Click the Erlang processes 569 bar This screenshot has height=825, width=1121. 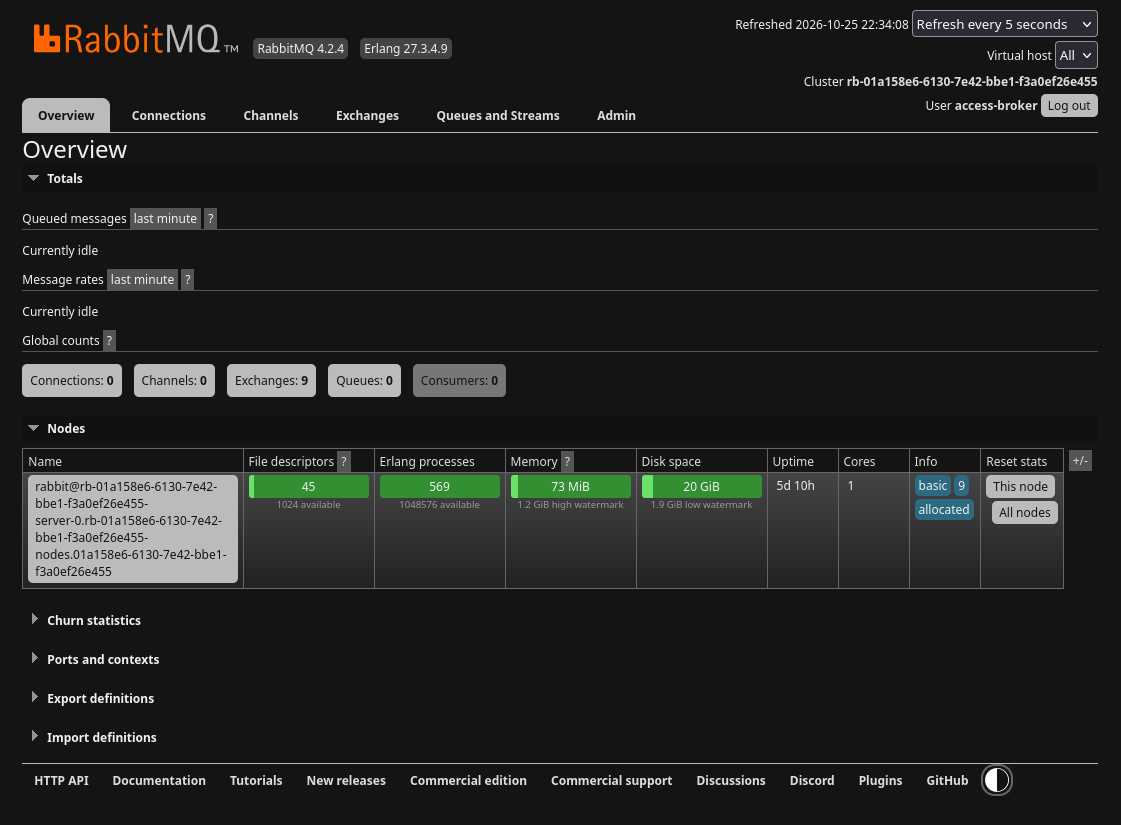(440, 486)
